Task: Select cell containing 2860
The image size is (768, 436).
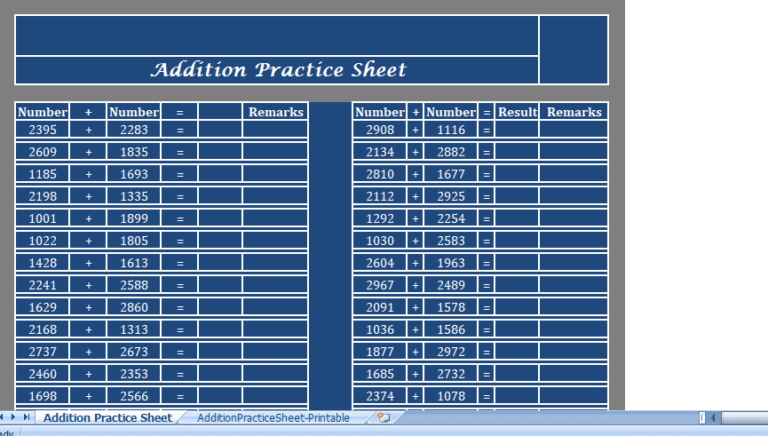Action: tap(134, 307)
